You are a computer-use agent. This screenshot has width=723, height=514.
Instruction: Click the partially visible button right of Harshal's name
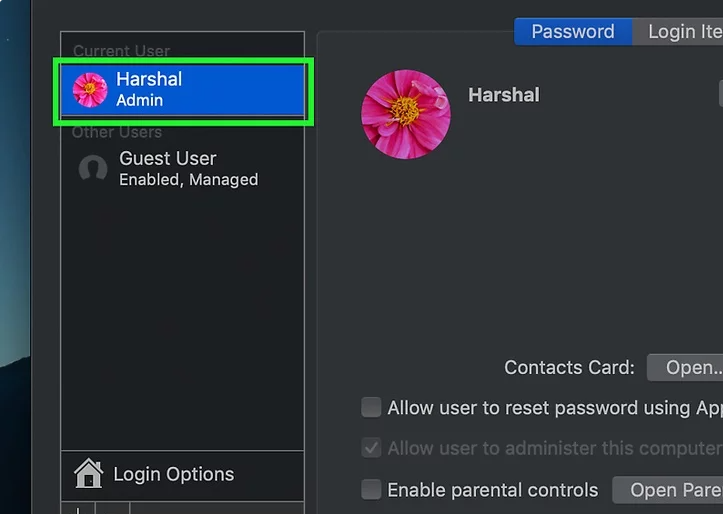(x=720, y=94)
